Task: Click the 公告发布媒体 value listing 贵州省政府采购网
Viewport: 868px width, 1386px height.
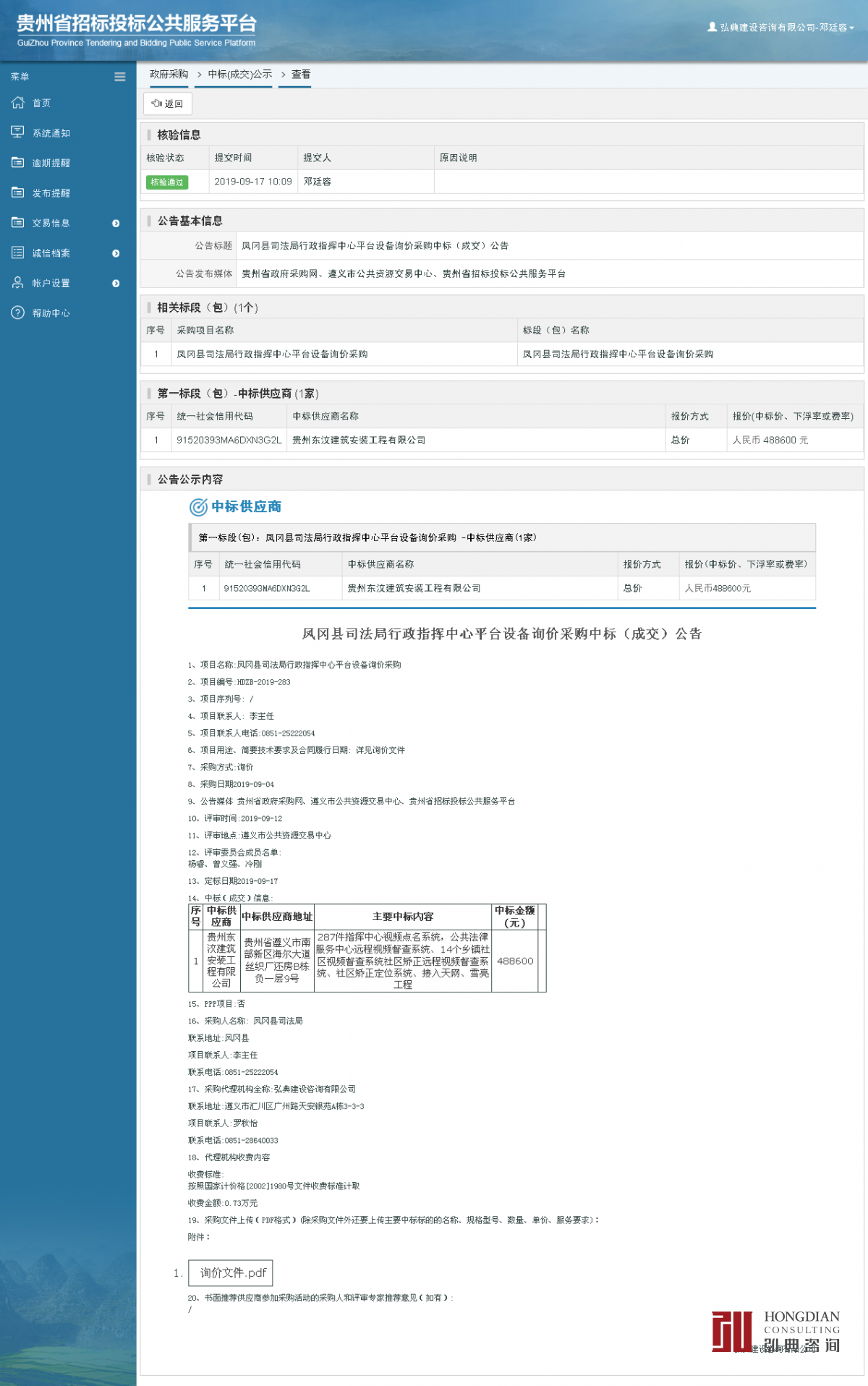Action: [404, 274]
